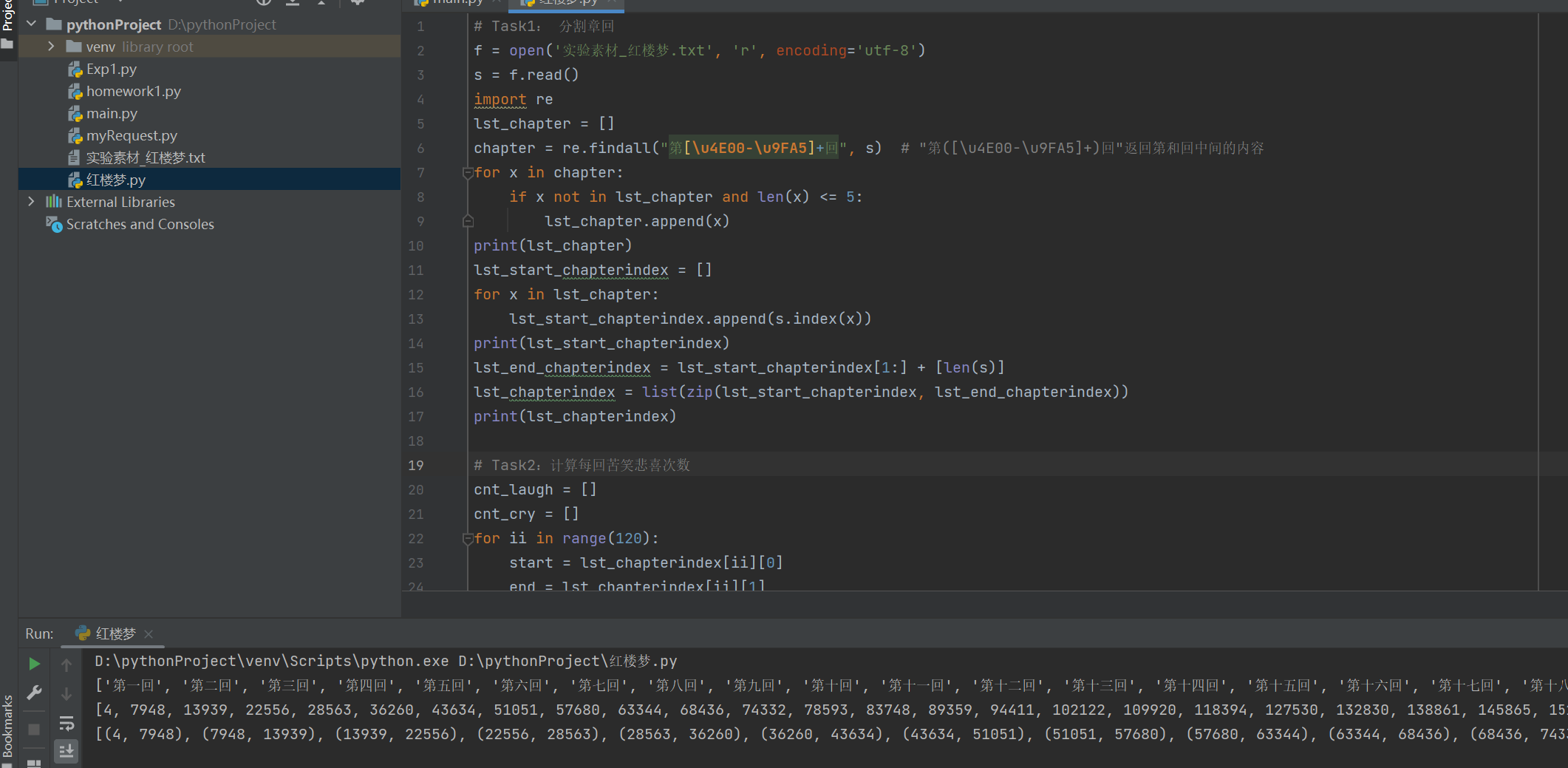Toggle scroll to end in the Run console
The width and height of the screenshot is (1568, 768).
(x=67, y=751)
